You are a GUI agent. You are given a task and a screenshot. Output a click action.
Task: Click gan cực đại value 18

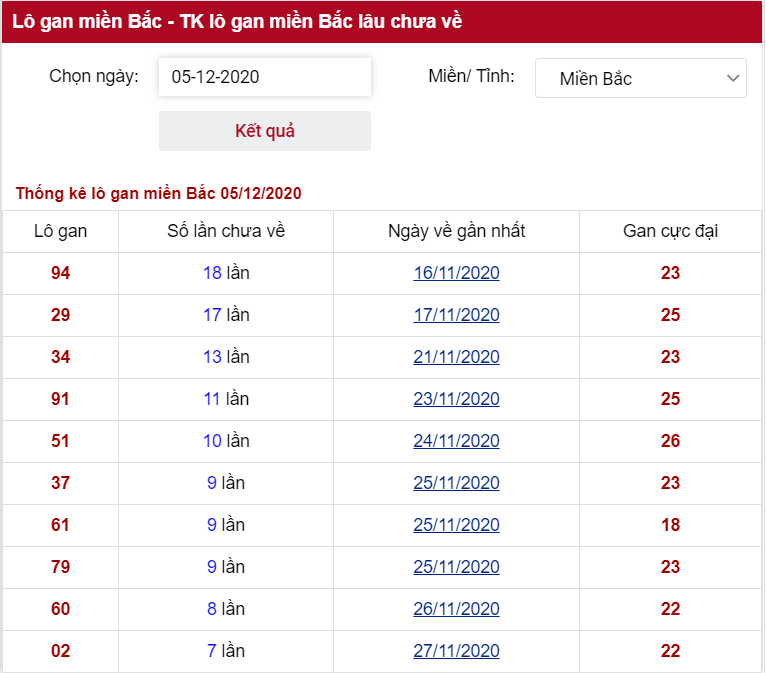click(x=670, y=525)
